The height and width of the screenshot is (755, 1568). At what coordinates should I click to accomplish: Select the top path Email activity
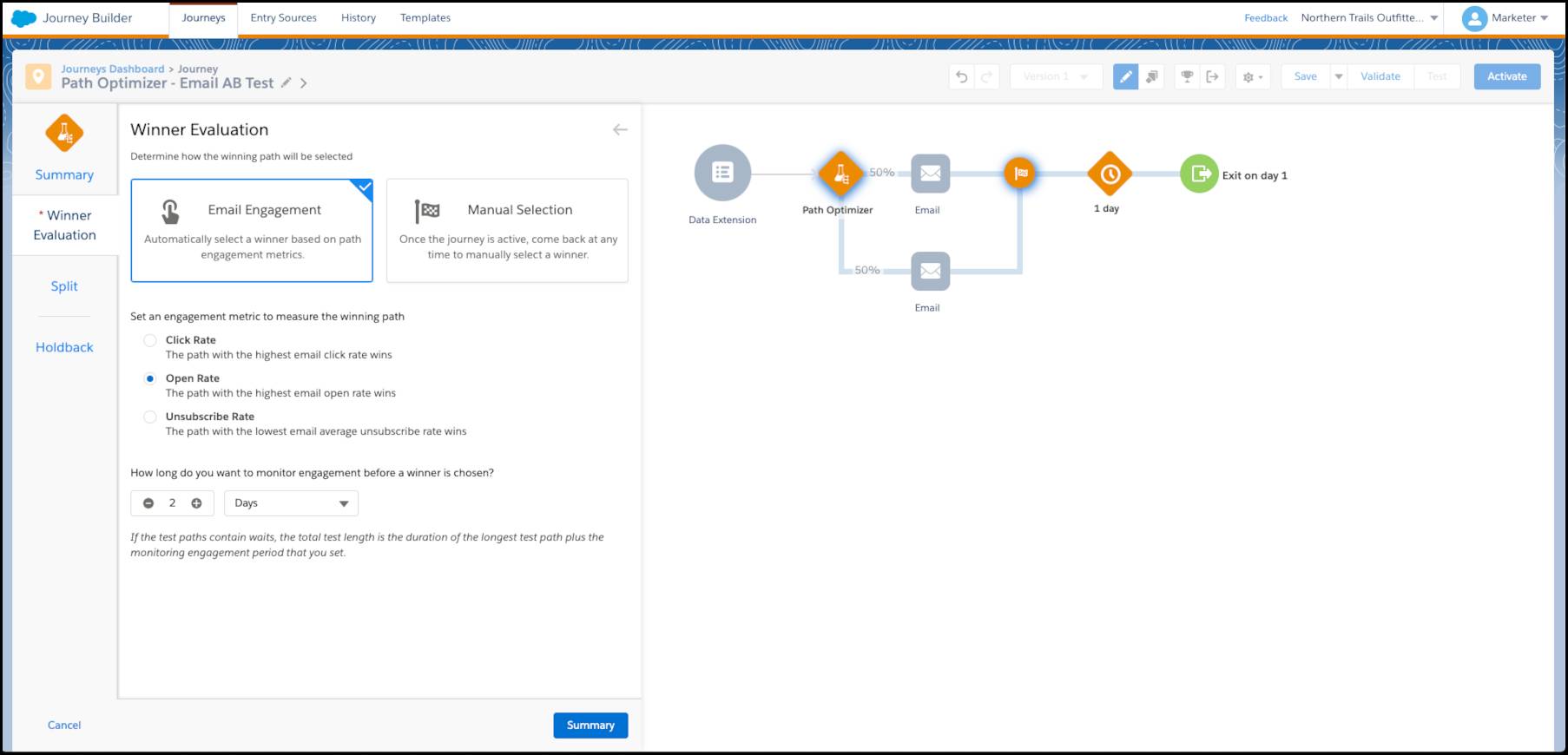coord(930,174)
